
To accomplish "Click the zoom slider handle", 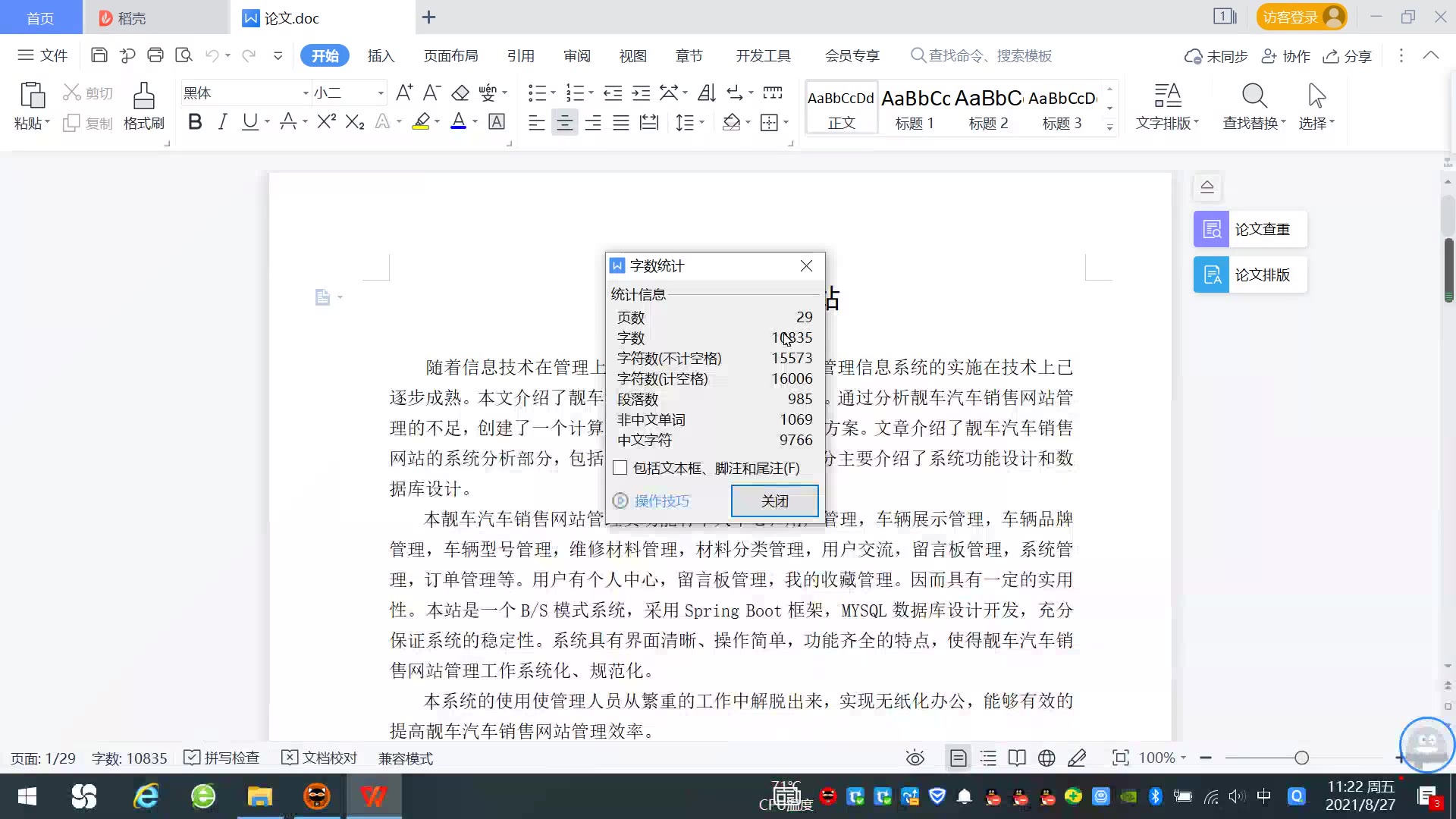I will (1302, 758).
